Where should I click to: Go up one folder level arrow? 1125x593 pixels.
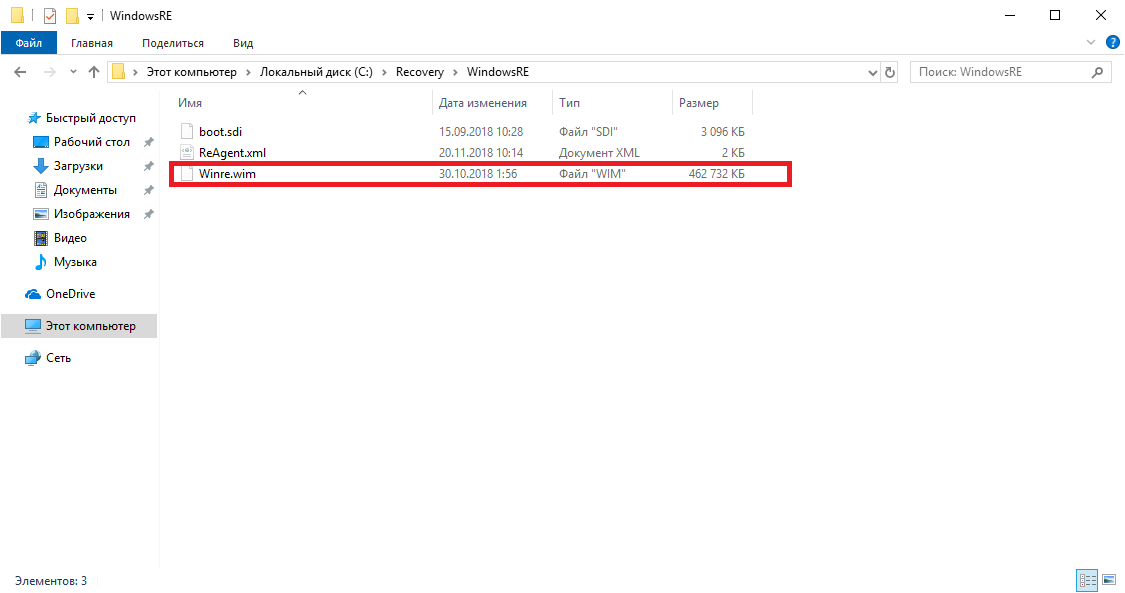(94, 72)
